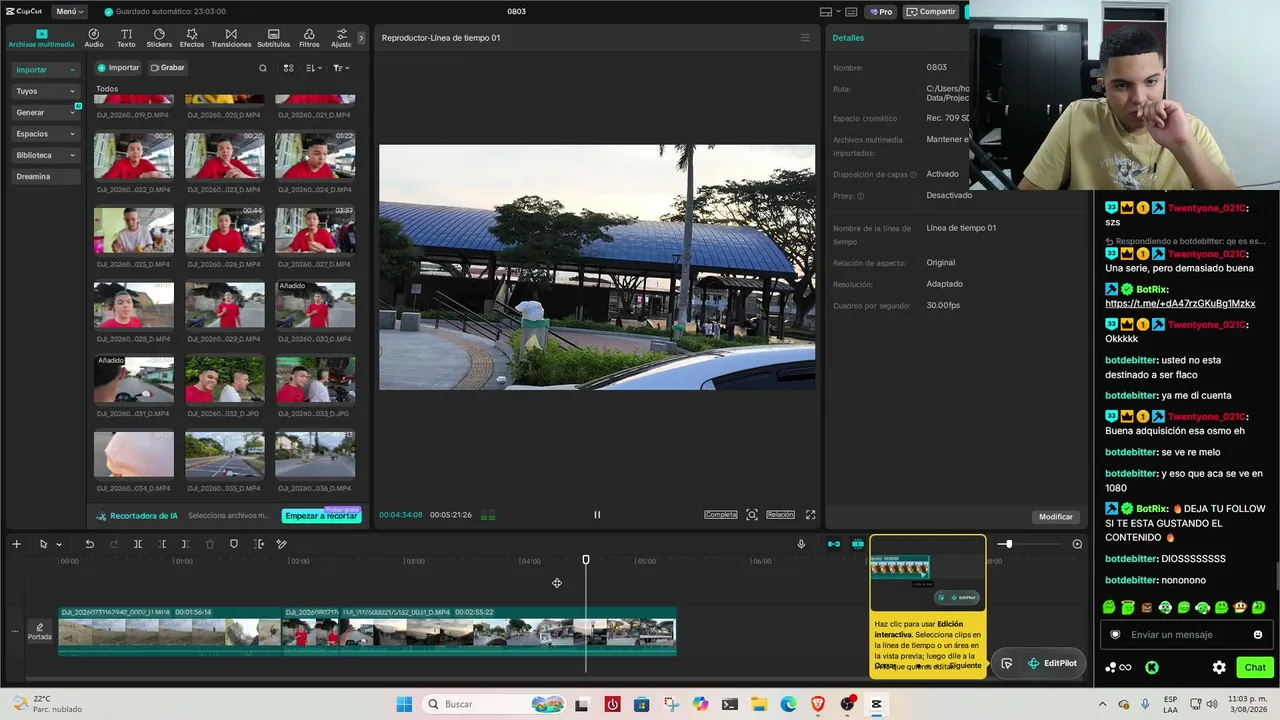Viewport: 1280px width, 720px height.
Task: Add a track with the timeline plus icon
Action: (x=16, y=544)
